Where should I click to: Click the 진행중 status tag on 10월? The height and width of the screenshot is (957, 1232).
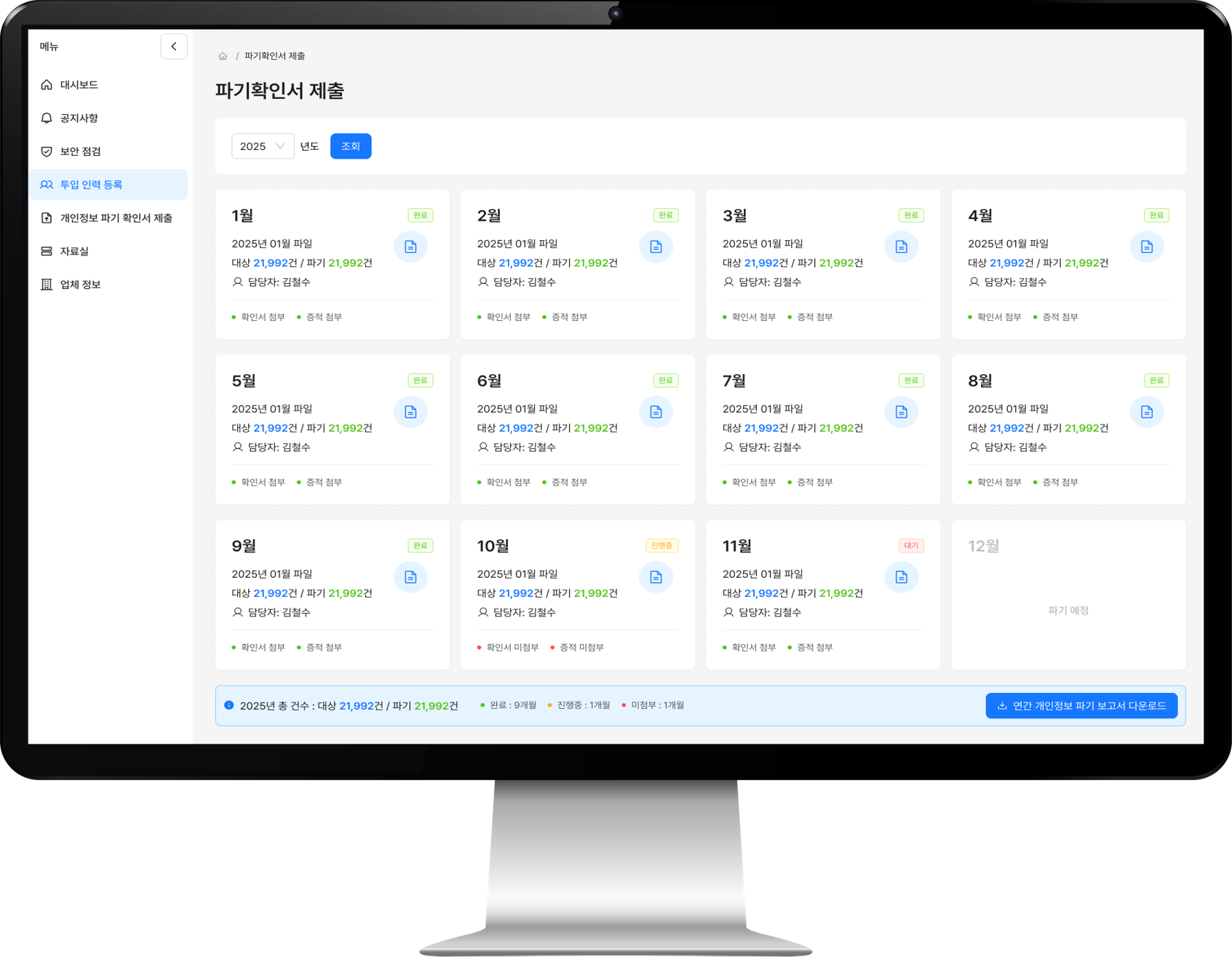point(661,546)
